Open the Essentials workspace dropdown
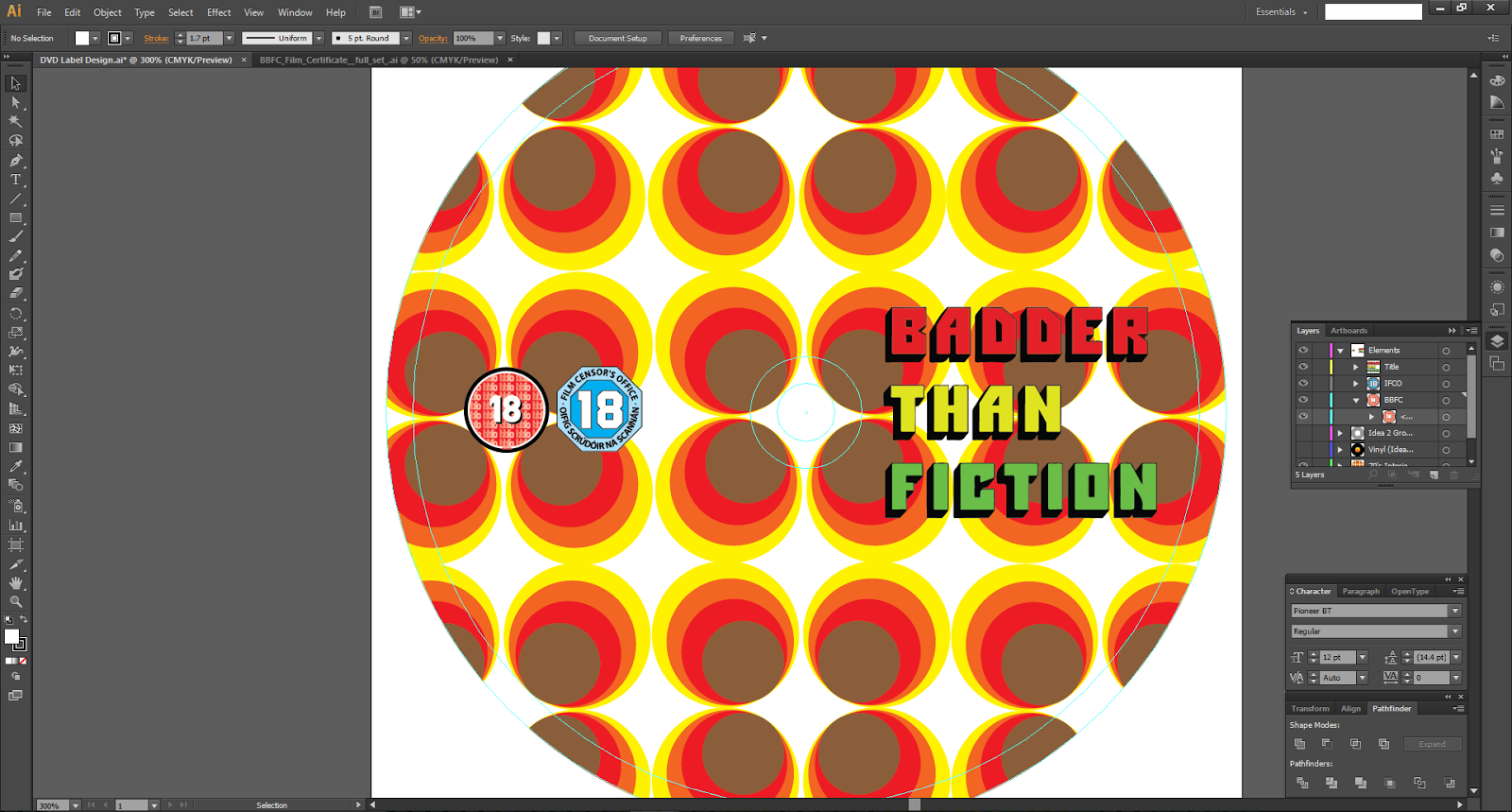This screenshot has width=1512, height=812. pos(1282,12)
